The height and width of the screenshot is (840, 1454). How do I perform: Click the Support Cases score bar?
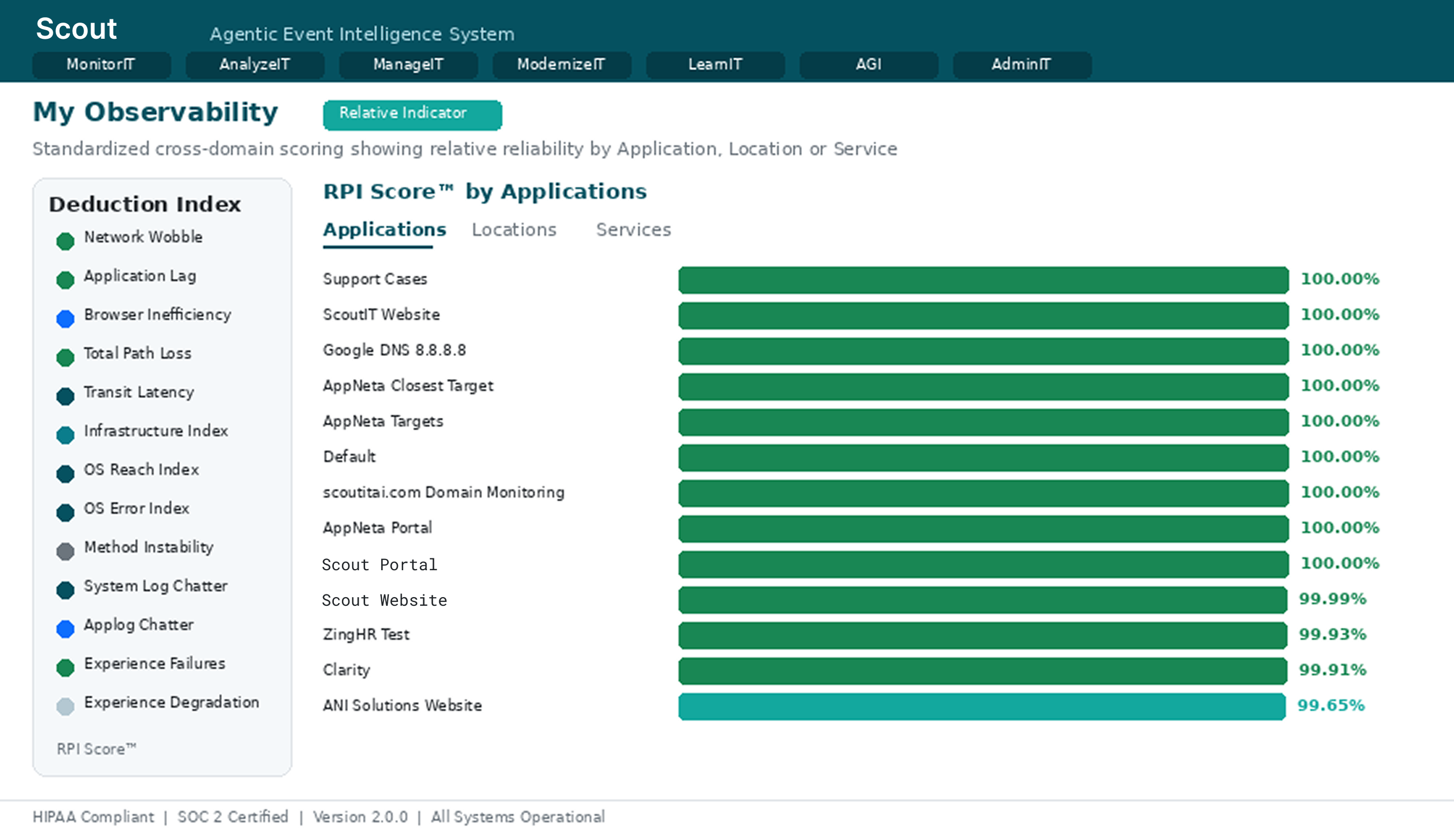[983, 280]
